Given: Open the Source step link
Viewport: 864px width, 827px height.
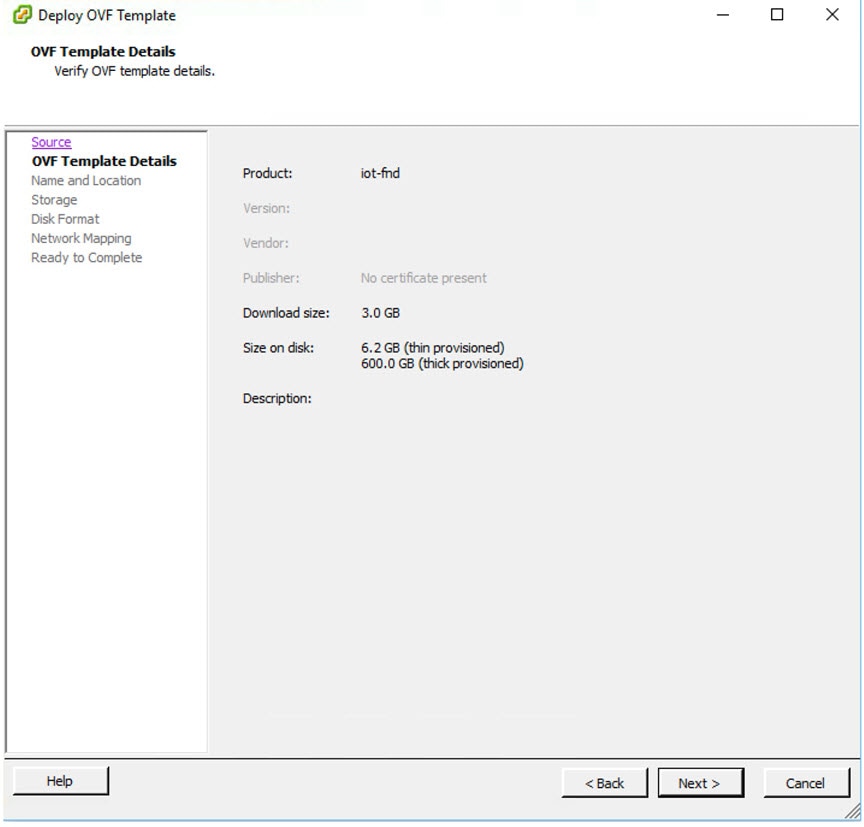Looking at the screenshot, I should click(x=51, y=142).
